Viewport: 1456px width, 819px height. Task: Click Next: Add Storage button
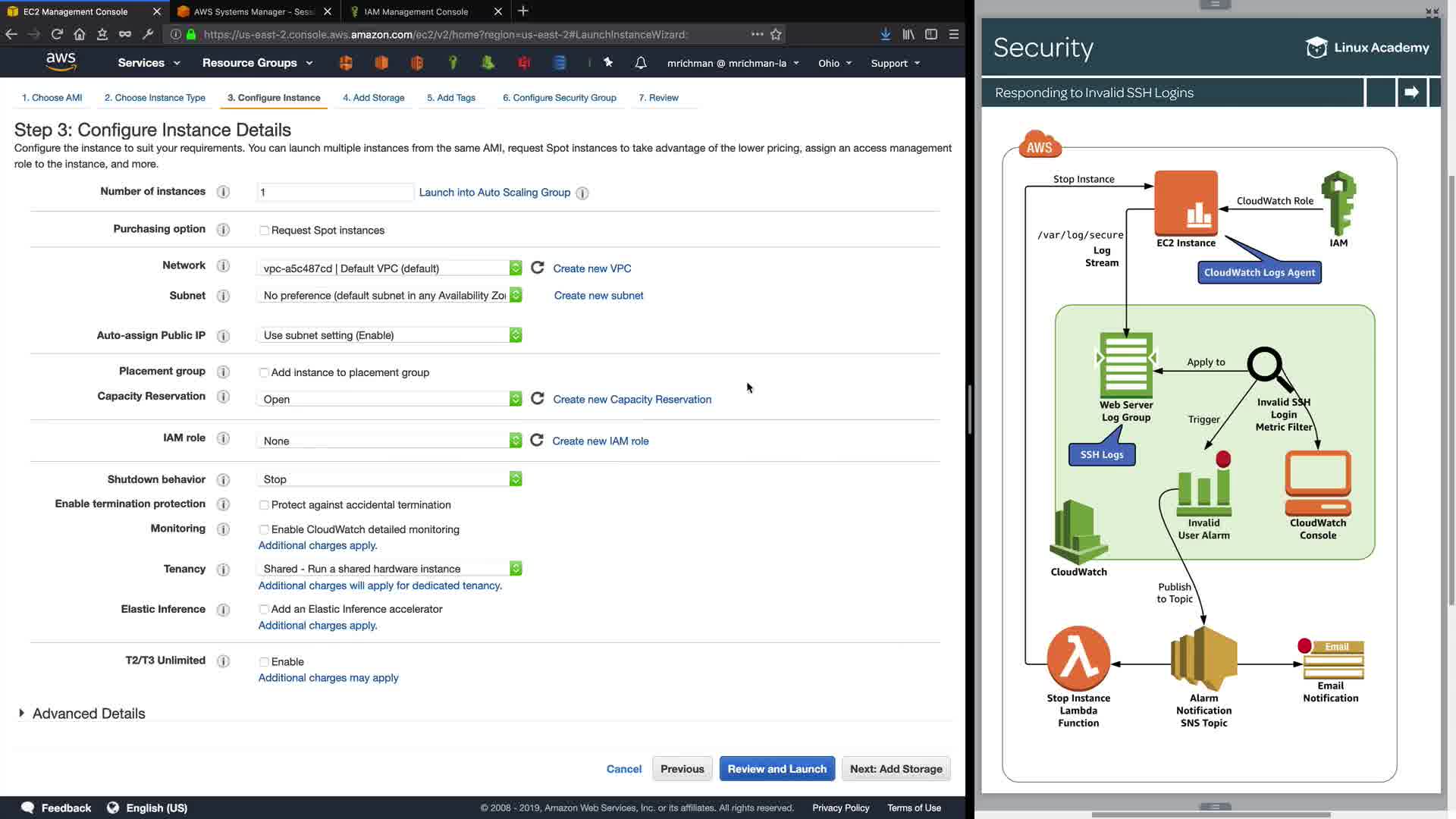pyautogui.click(x=896, y=769)
